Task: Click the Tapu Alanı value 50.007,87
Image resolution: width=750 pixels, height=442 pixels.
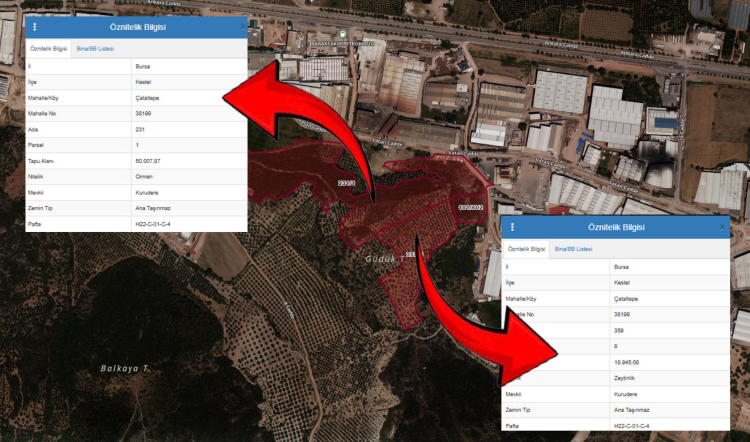Action: [150, 159]
